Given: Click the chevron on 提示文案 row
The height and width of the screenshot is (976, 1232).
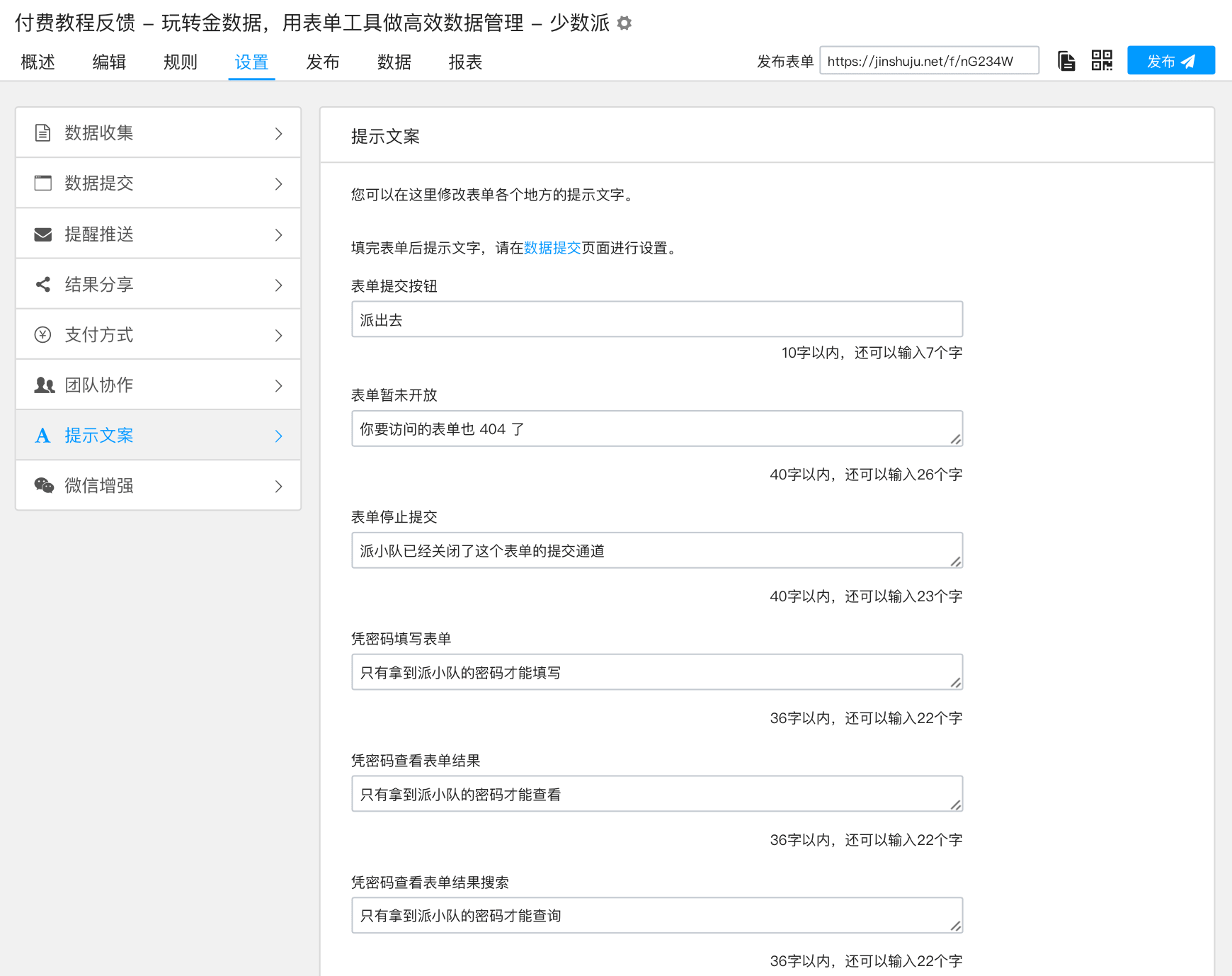Looking at the screenshot, I should click(278, 436).
